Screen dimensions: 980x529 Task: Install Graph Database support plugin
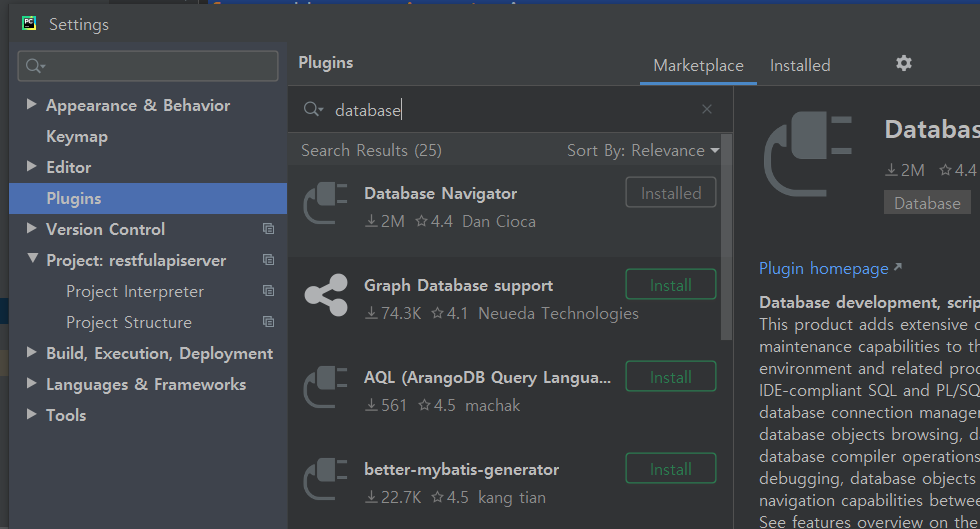[x=671, y=285]
